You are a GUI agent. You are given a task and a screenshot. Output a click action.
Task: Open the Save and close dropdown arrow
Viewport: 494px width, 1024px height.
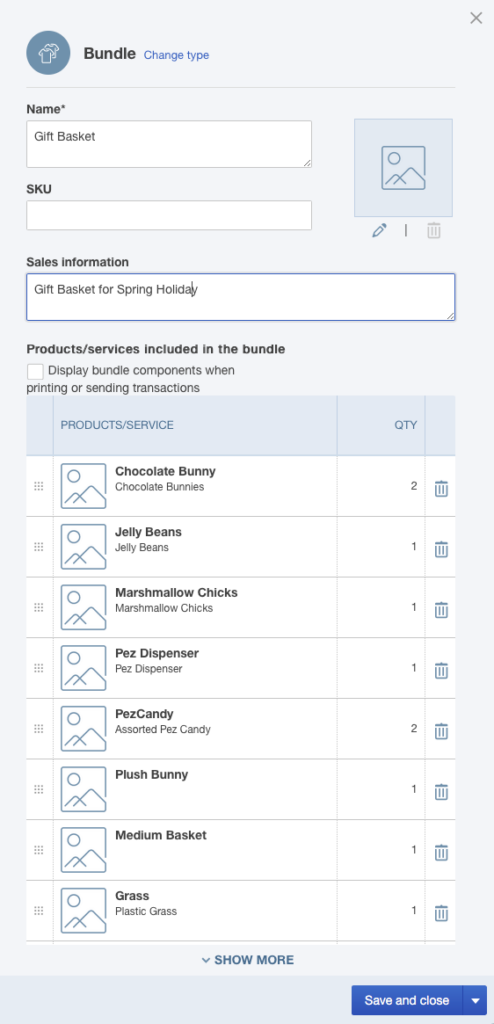pyautogui.click(x=475, y=1000)
